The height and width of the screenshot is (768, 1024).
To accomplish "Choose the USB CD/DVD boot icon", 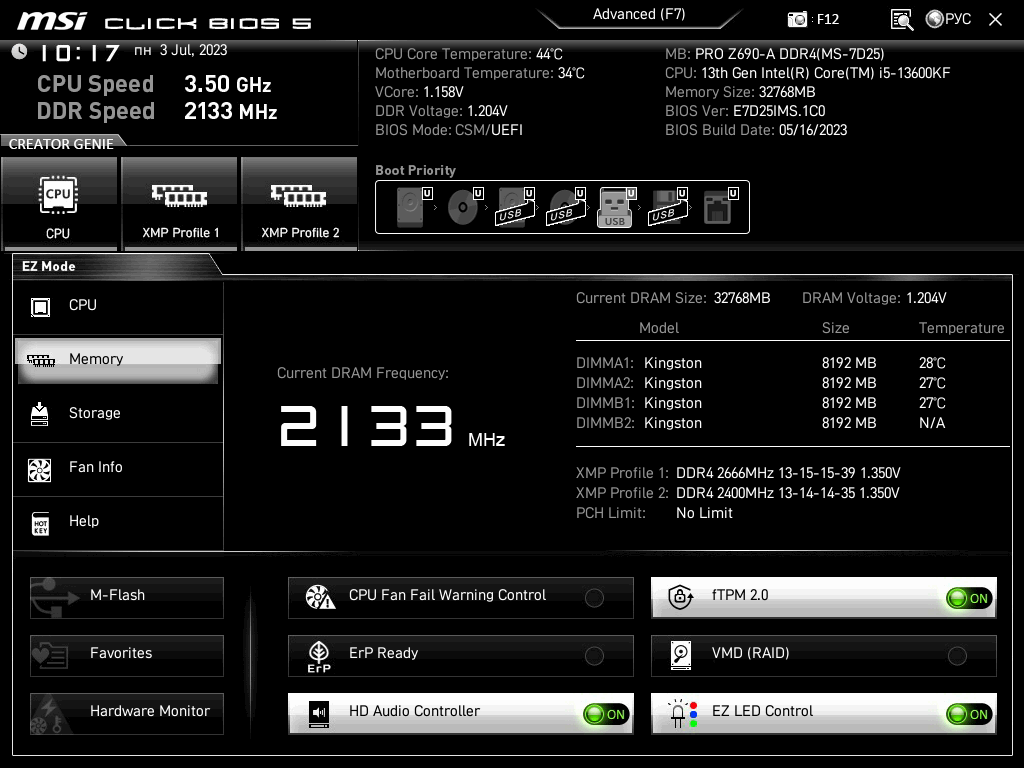I will [x=565, y=206].
